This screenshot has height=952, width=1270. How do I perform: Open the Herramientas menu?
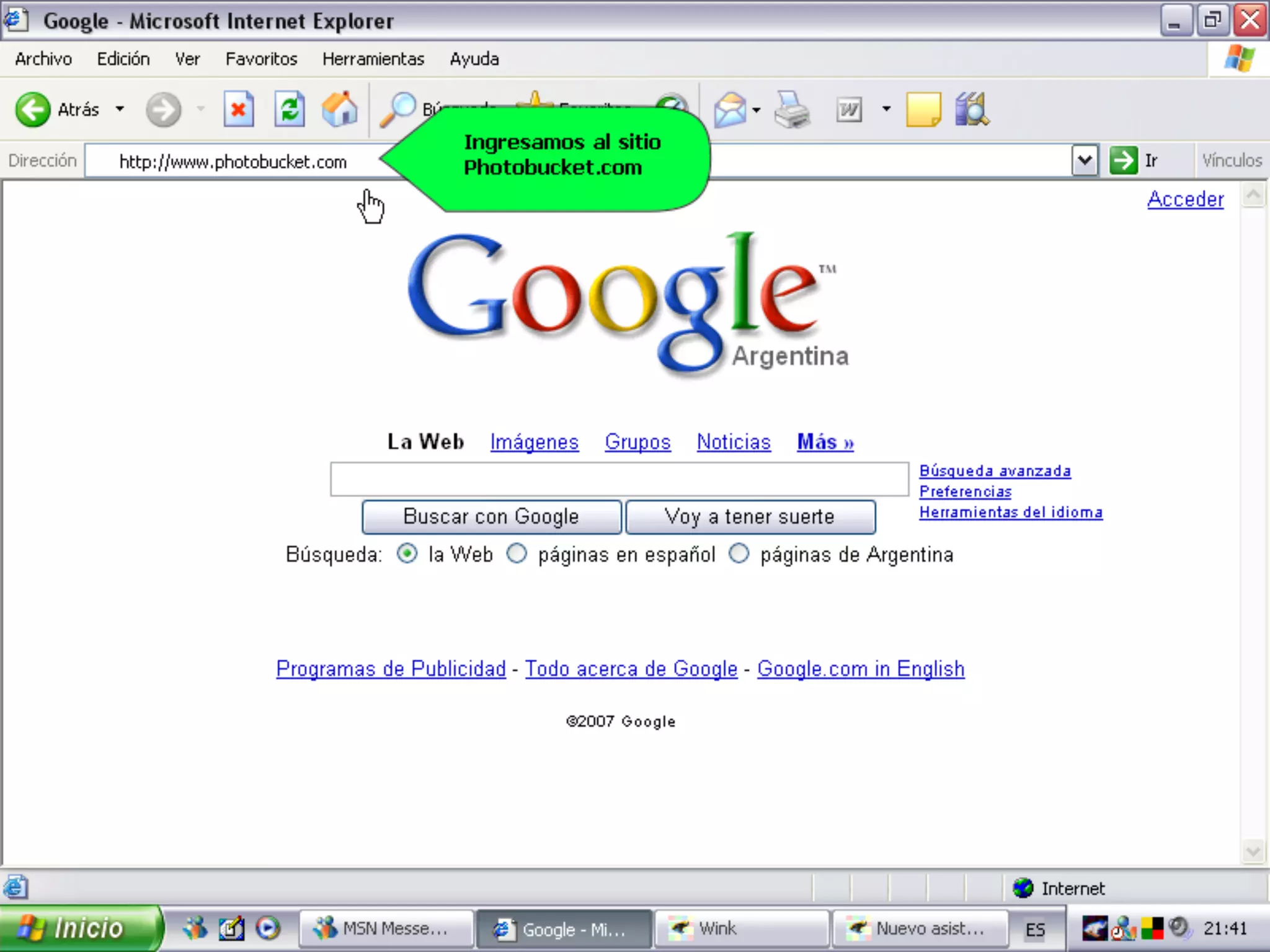click(x=373, y=59)
